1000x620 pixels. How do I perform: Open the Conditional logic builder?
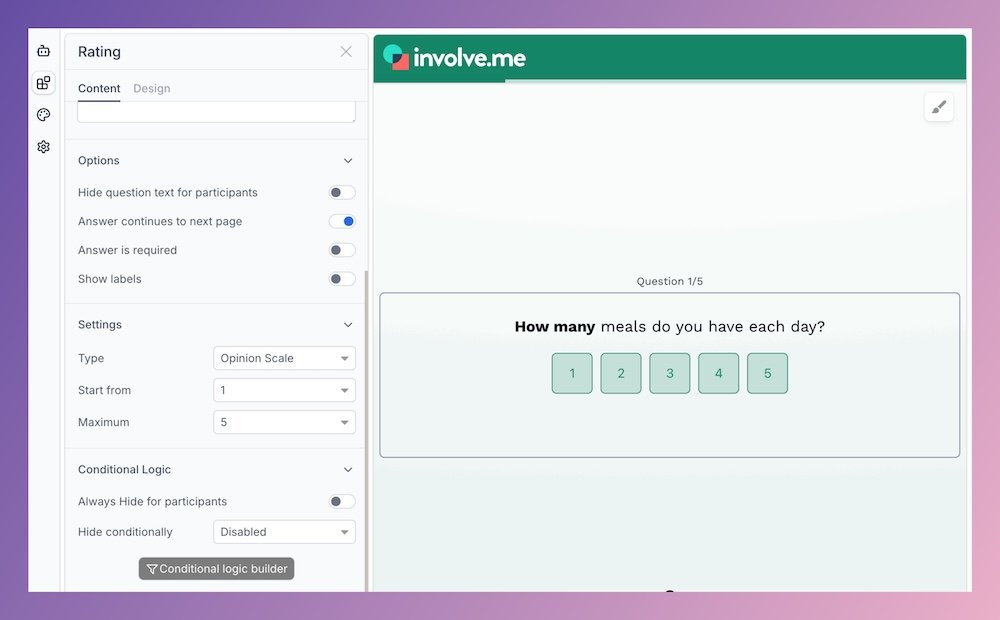[x=216, y=568]
